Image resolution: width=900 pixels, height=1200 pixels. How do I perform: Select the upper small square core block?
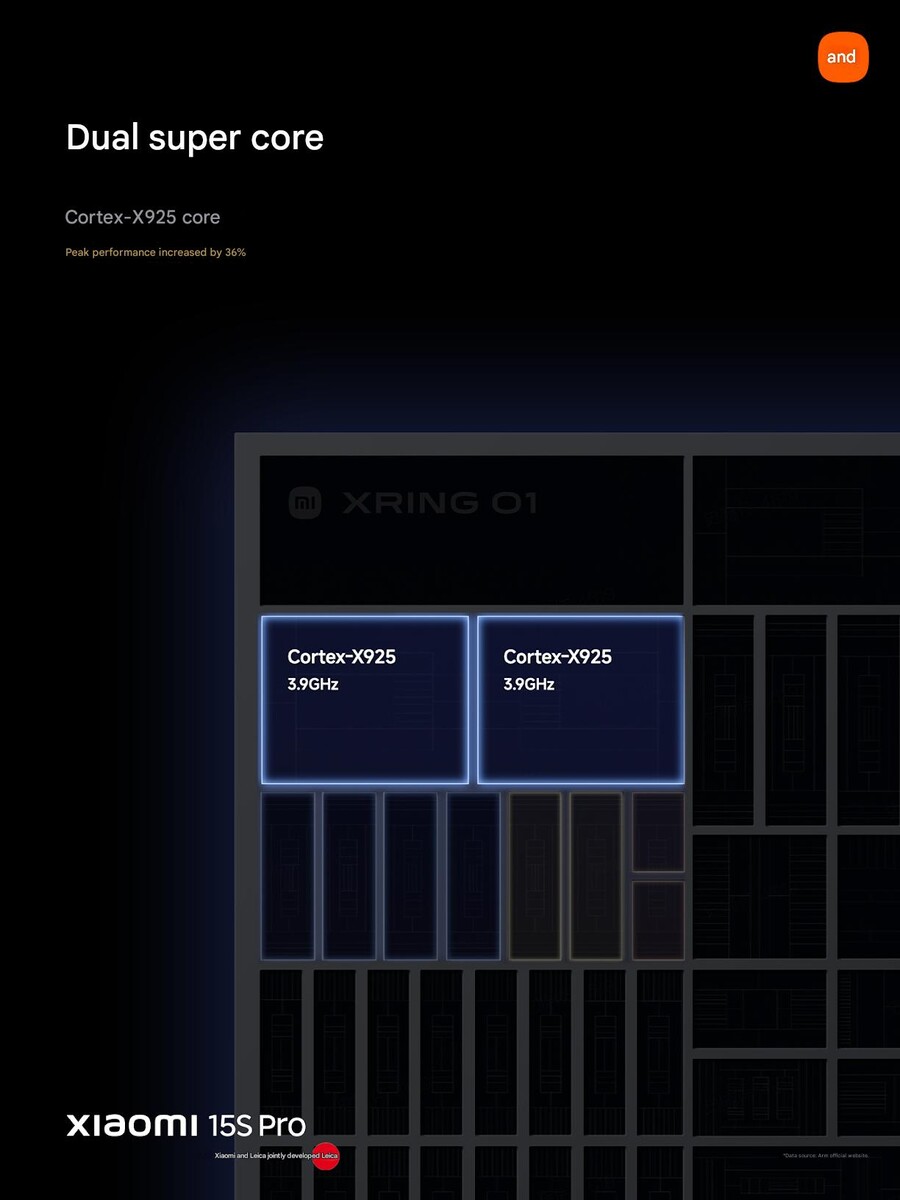coord(659,832)
